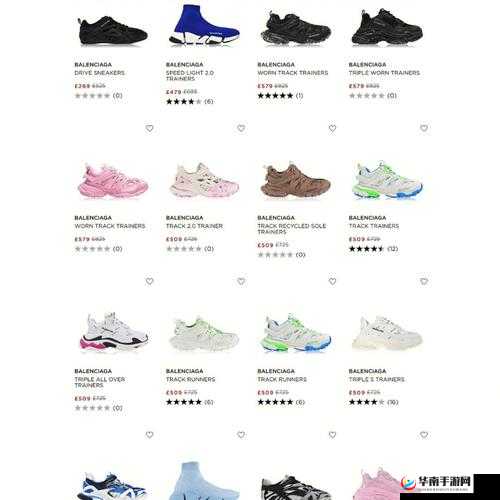Favorite the brown Track Recycled Sole Trainers
This screenshot has width=500, height=500.
tap(332, 128)
